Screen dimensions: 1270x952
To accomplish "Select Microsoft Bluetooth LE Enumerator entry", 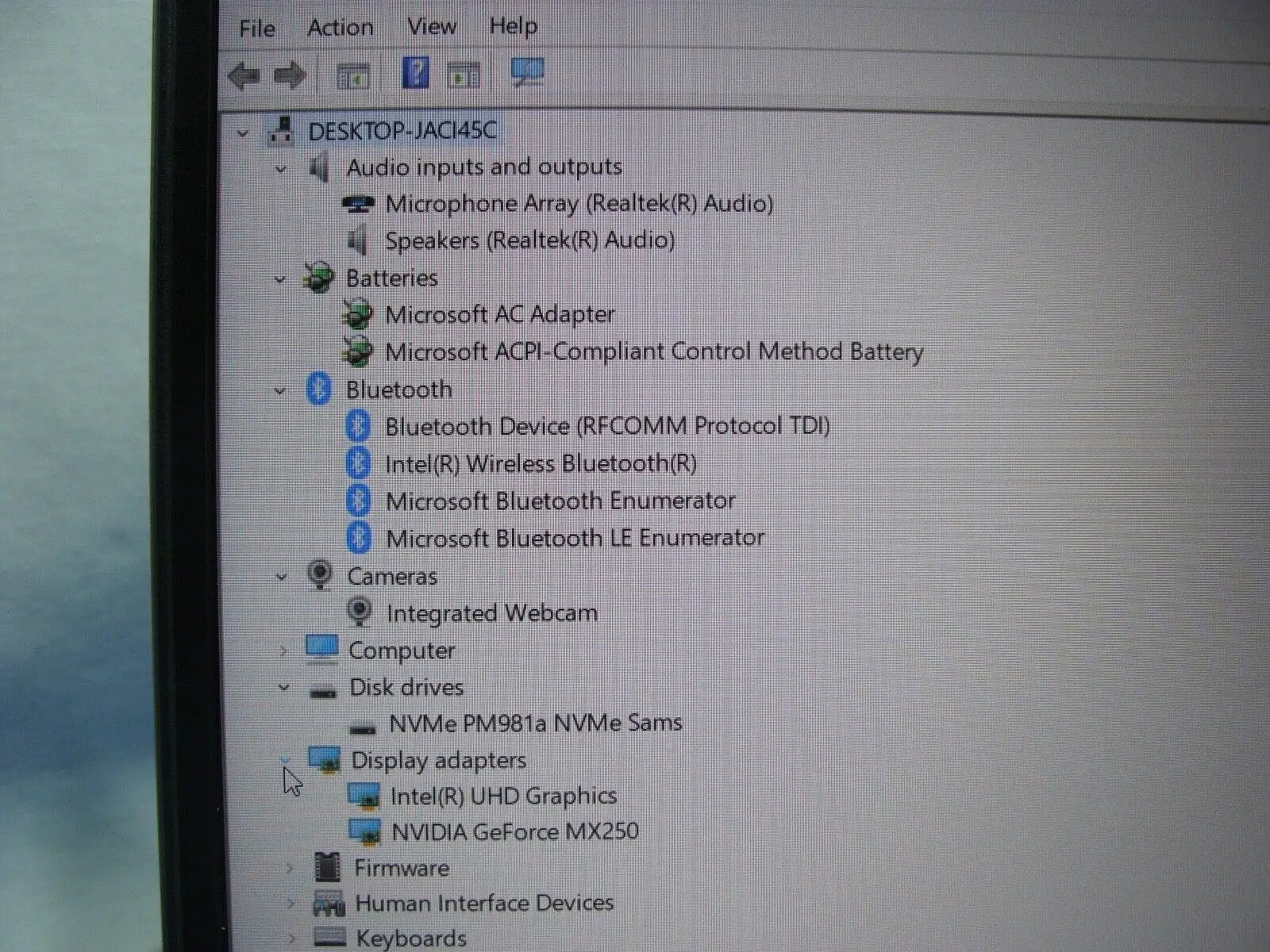I will pos(575,539).
